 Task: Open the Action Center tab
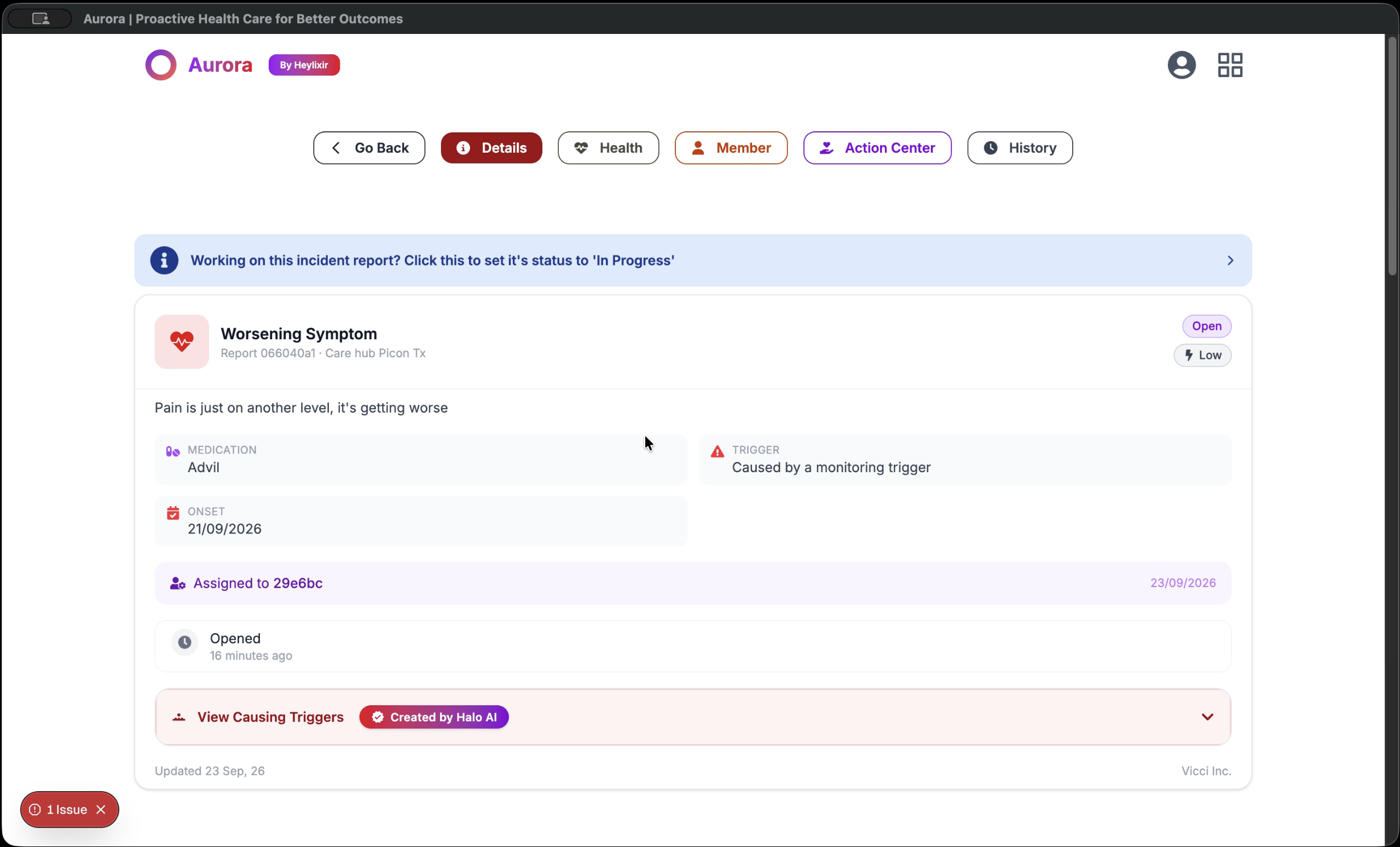click(x=877, y=148)
